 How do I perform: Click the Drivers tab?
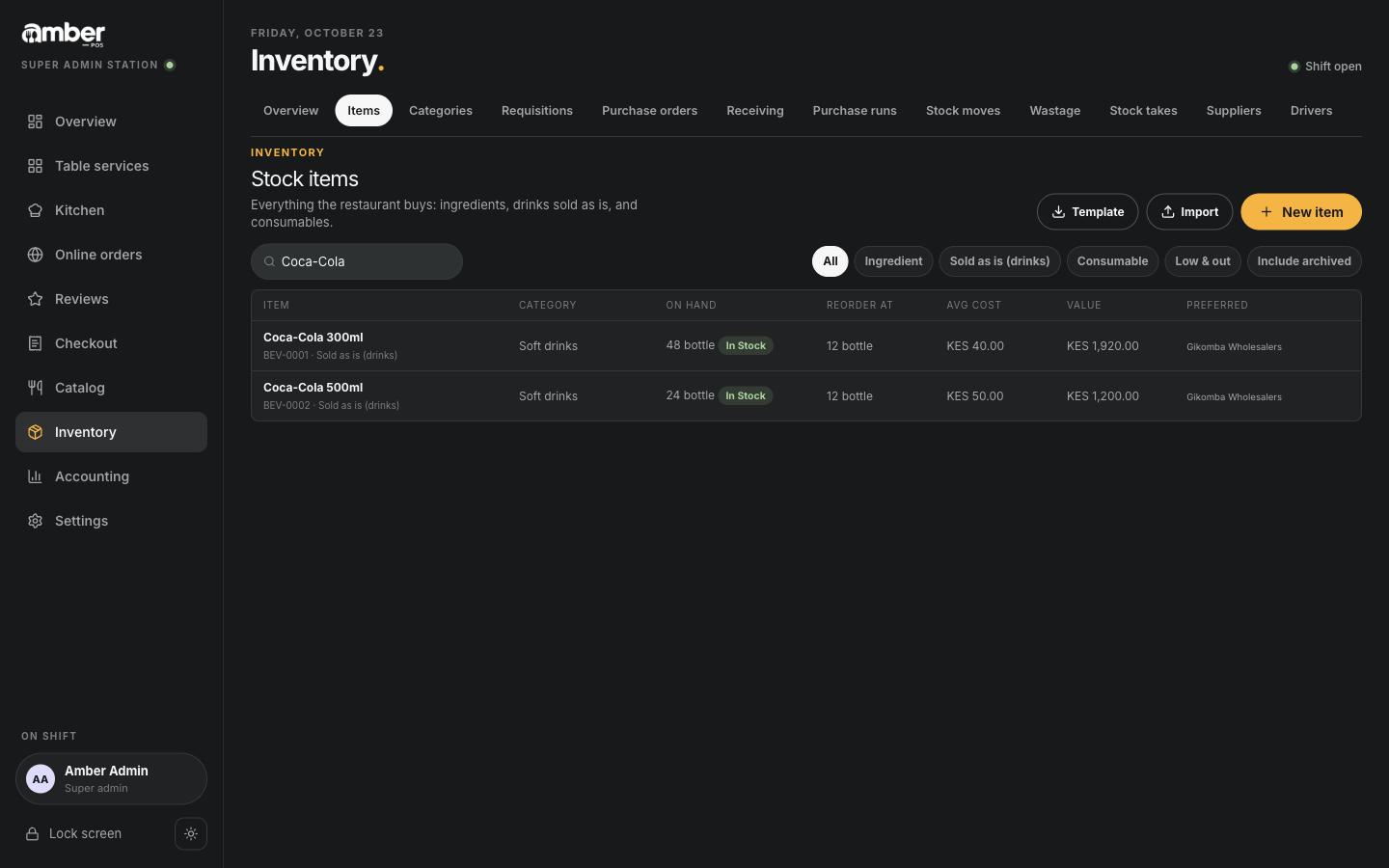click(x=1311, y=111)
